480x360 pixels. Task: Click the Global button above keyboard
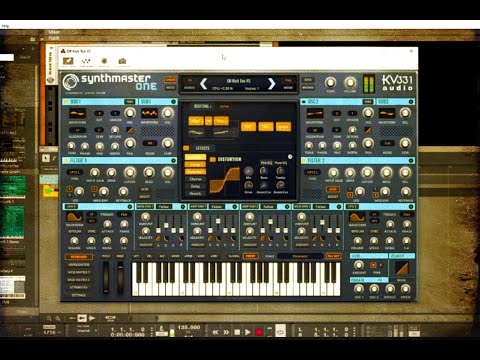[234, 256]
